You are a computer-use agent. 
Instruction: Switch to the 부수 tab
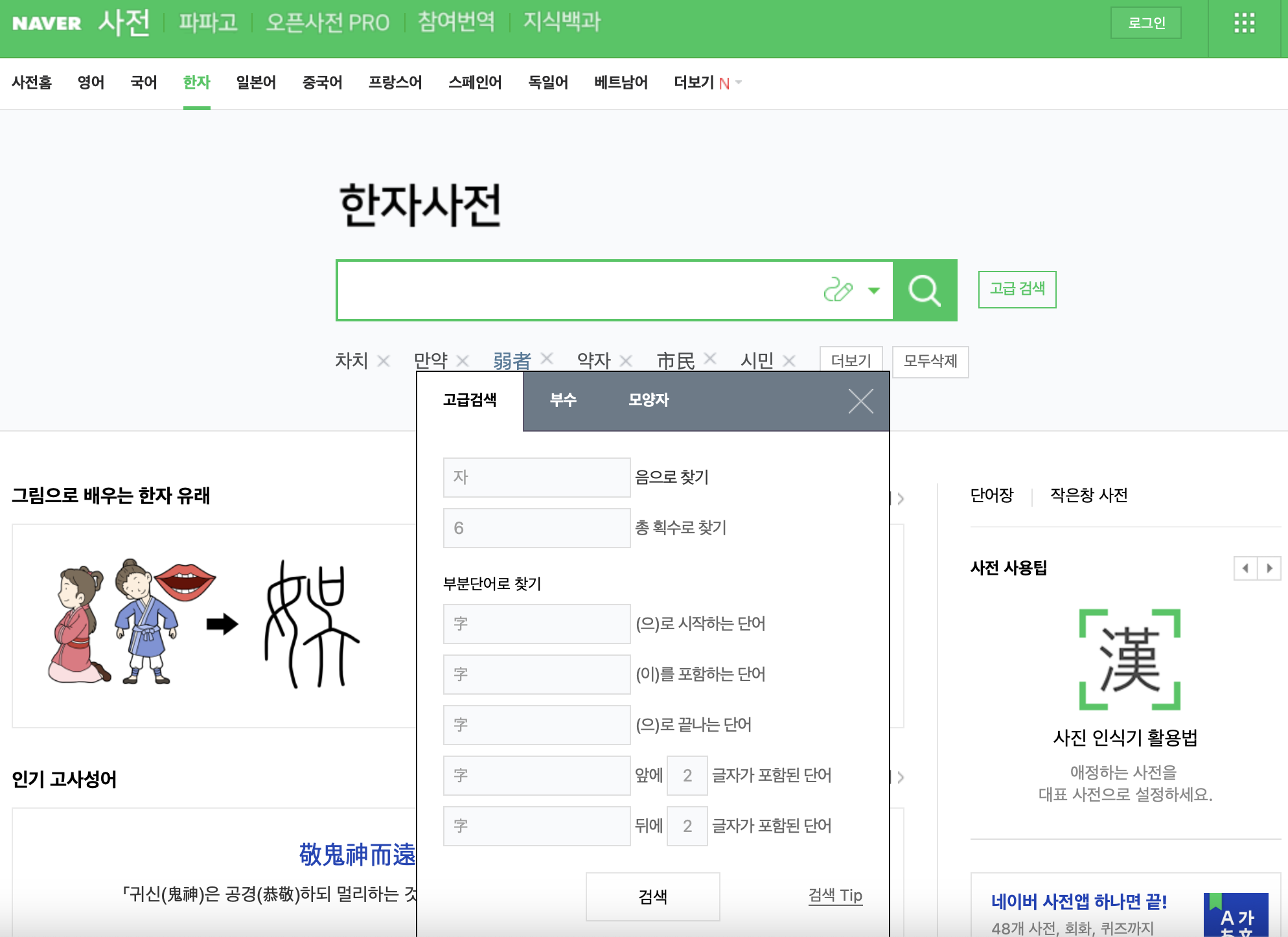pos(563,400)
